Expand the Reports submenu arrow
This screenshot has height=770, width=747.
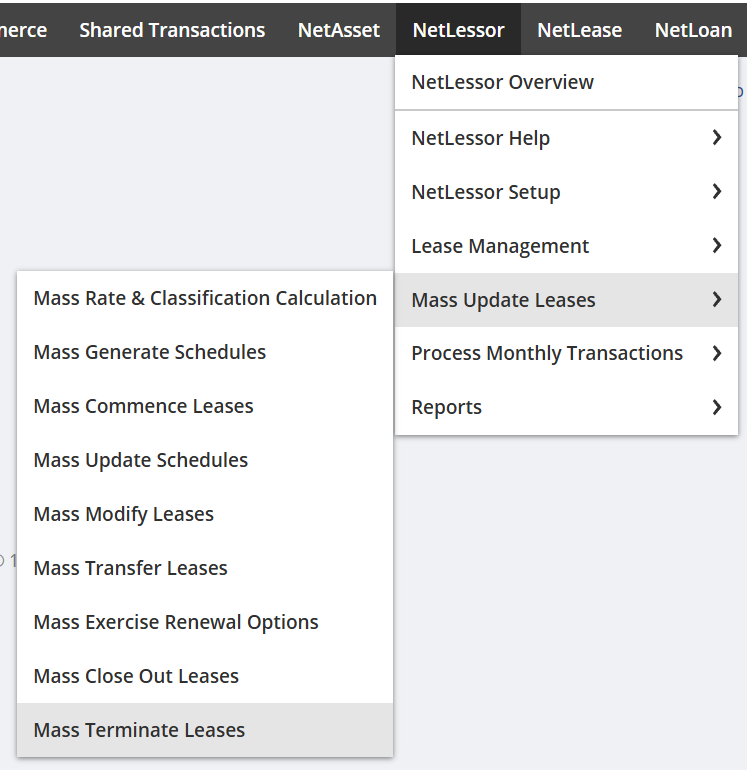(717, 407)
